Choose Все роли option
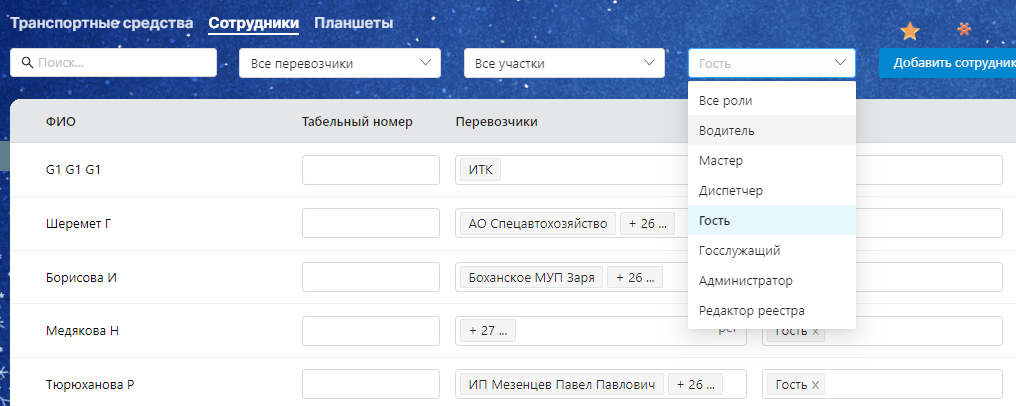The image size is (1016, 406). (726, 101)
